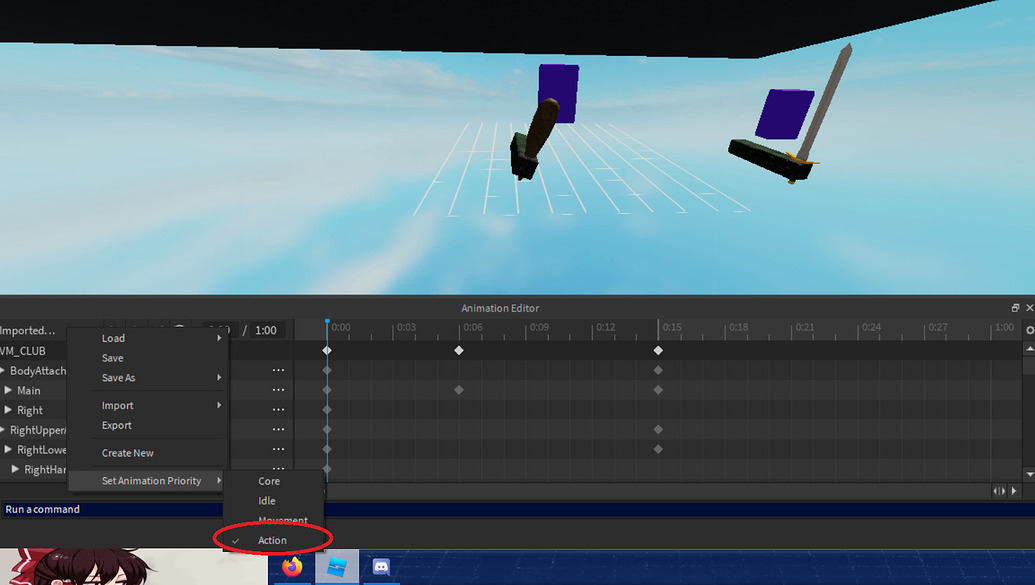The height and width of the screenshot is (585, 1035).
Task: Edit the 1:00 end time field
Action: (x=266, y=330)
